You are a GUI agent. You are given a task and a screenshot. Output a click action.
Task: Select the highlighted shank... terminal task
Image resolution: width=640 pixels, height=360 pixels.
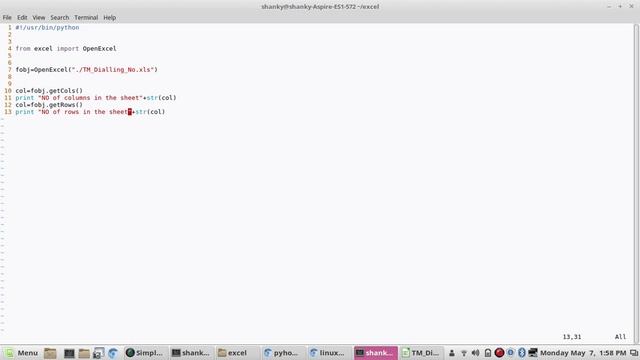[376, 353]
